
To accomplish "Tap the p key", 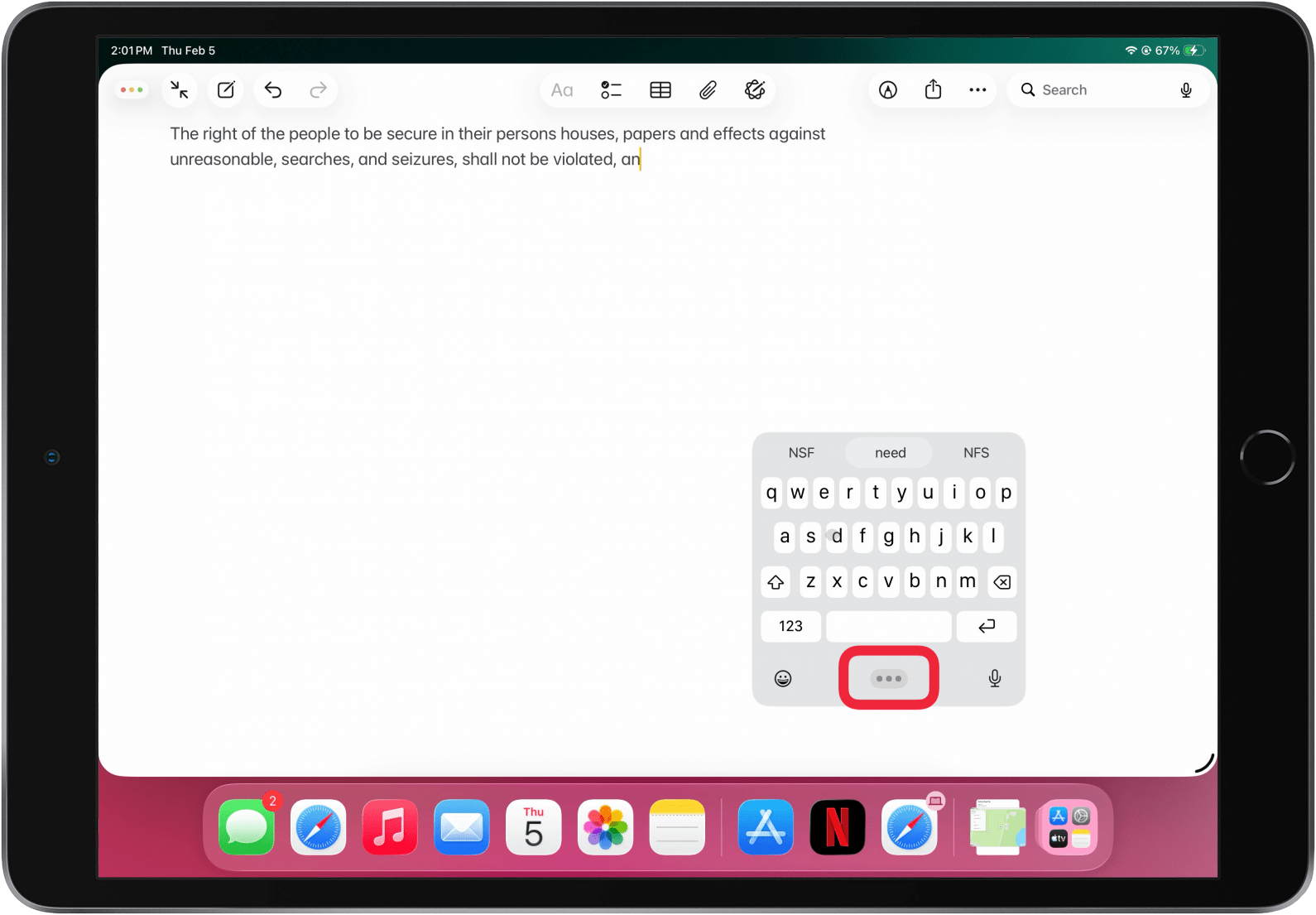I will pos(1006,493).
